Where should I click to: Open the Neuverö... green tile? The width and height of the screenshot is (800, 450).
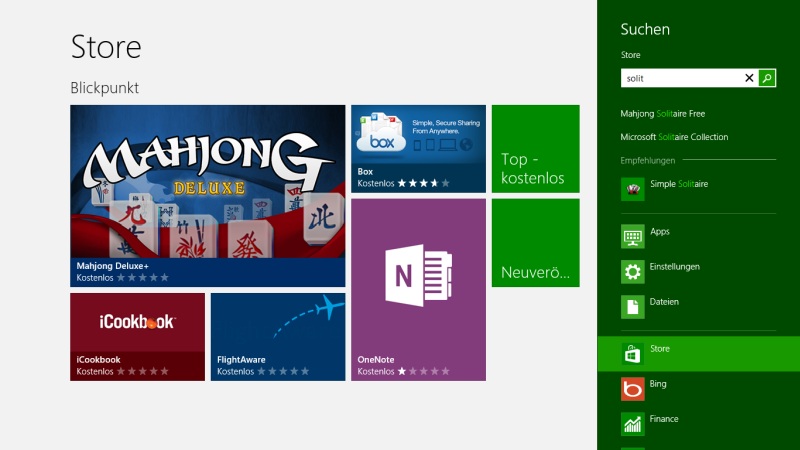[536, 243]
